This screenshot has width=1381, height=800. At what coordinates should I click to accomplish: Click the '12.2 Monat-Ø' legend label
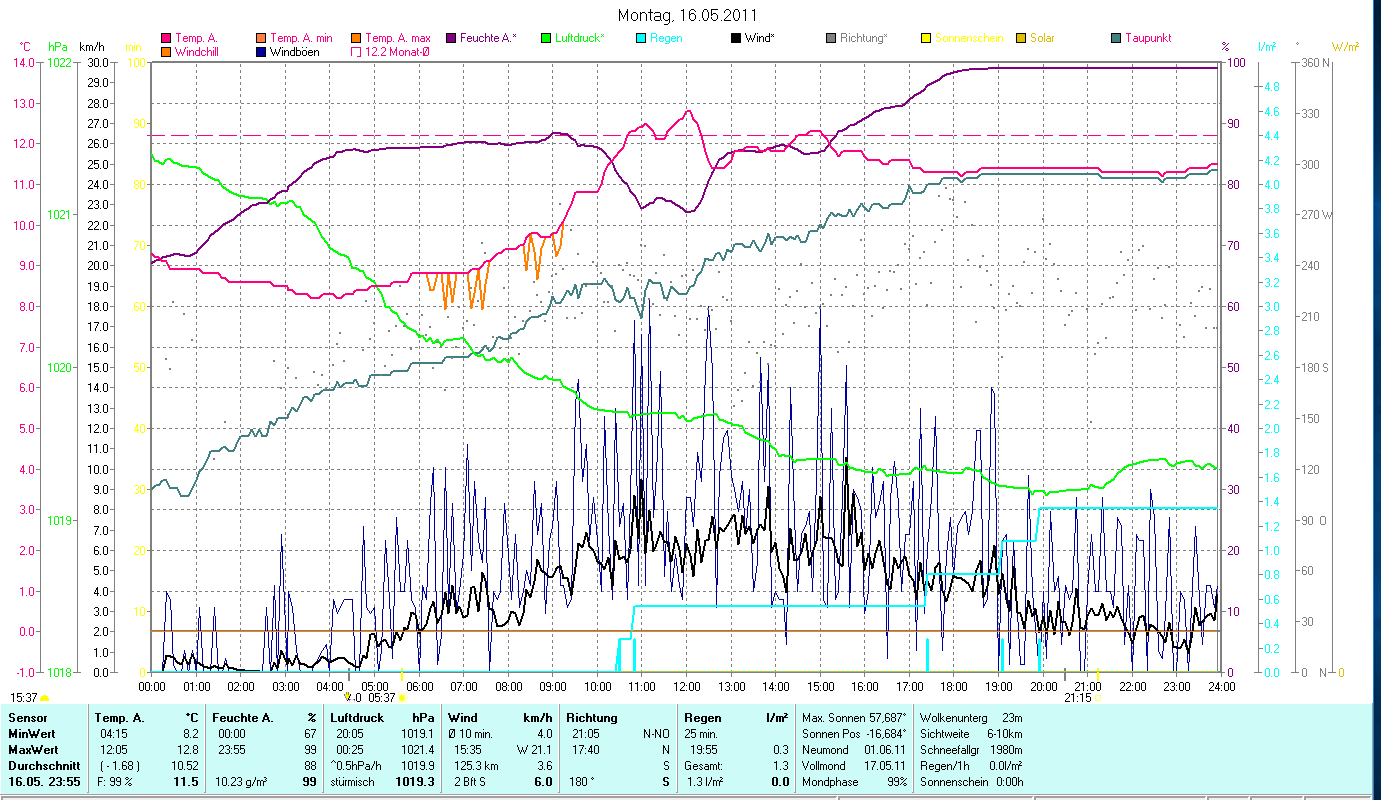pyautogui.click(x=398, y=51)
